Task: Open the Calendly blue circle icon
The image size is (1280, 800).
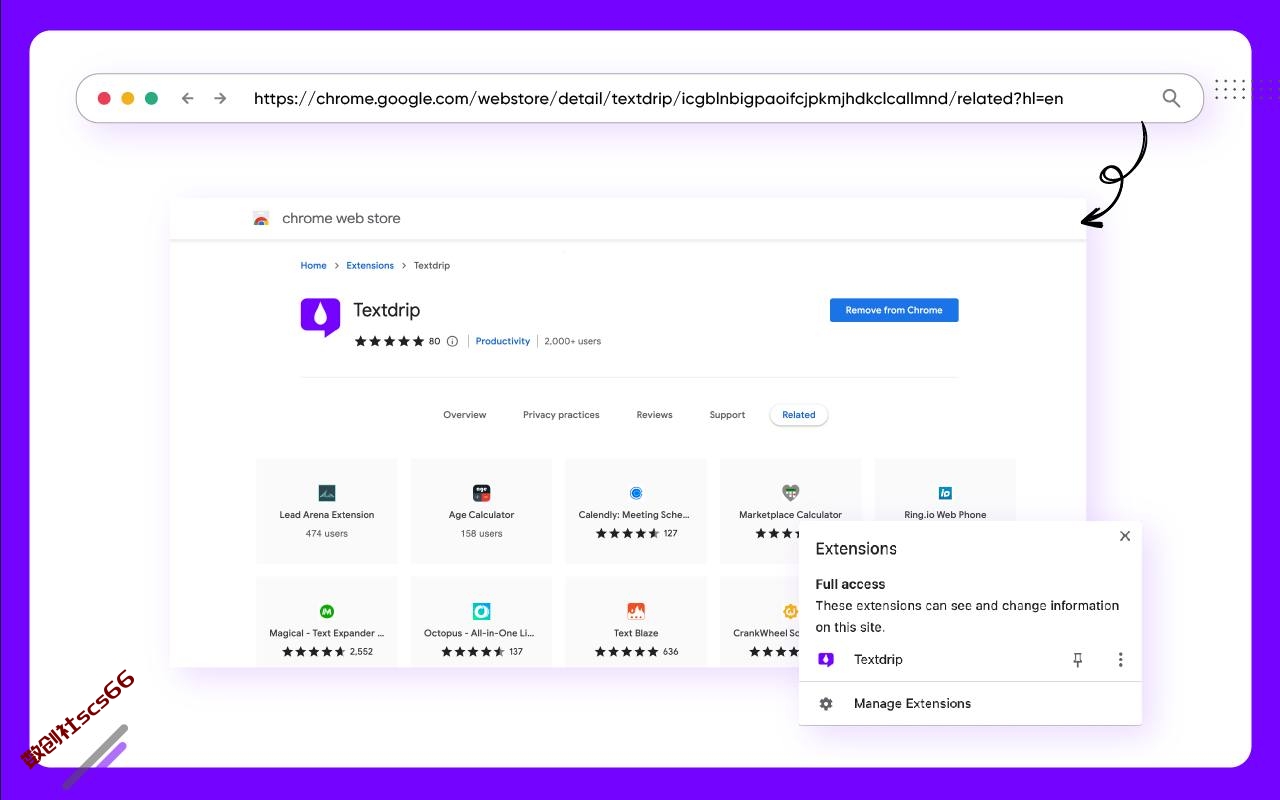Action: (x=636, y=493)
